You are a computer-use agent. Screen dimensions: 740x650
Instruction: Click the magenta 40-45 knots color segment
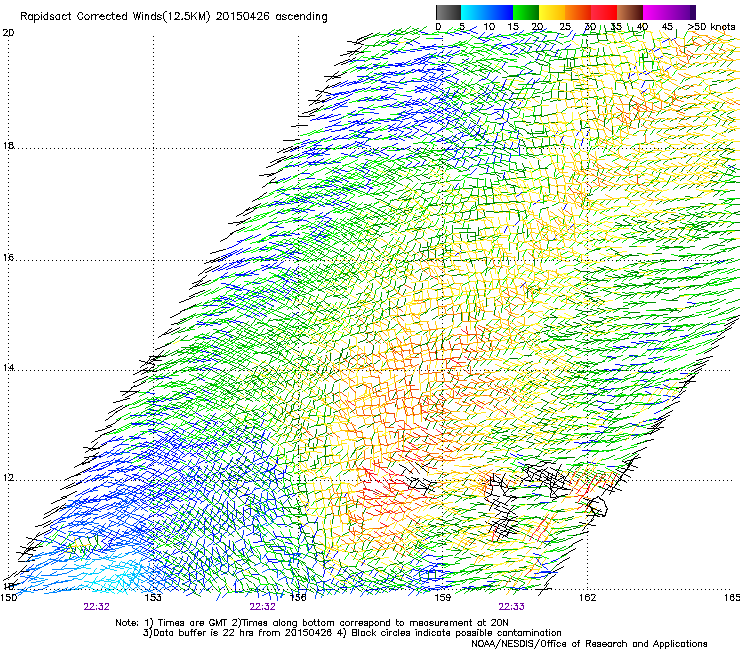(x=656, y=12)
